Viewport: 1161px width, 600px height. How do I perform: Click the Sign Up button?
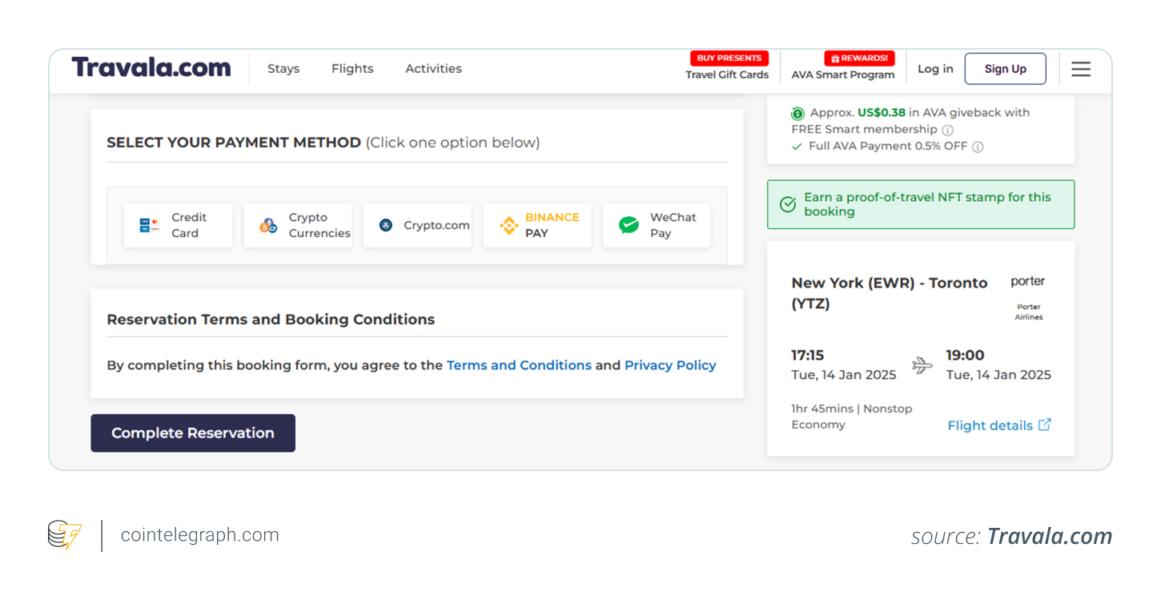coord(1006,69)
